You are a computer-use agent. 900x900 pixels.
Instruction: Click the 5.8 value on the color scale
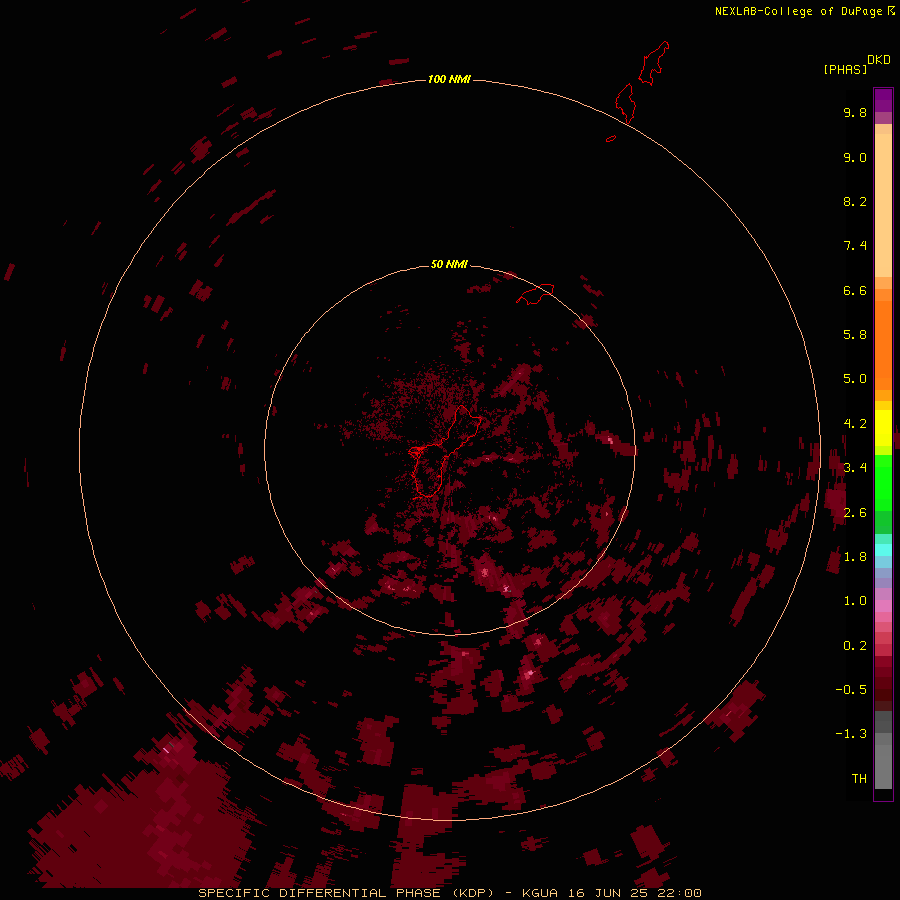(x=855, y=335)
